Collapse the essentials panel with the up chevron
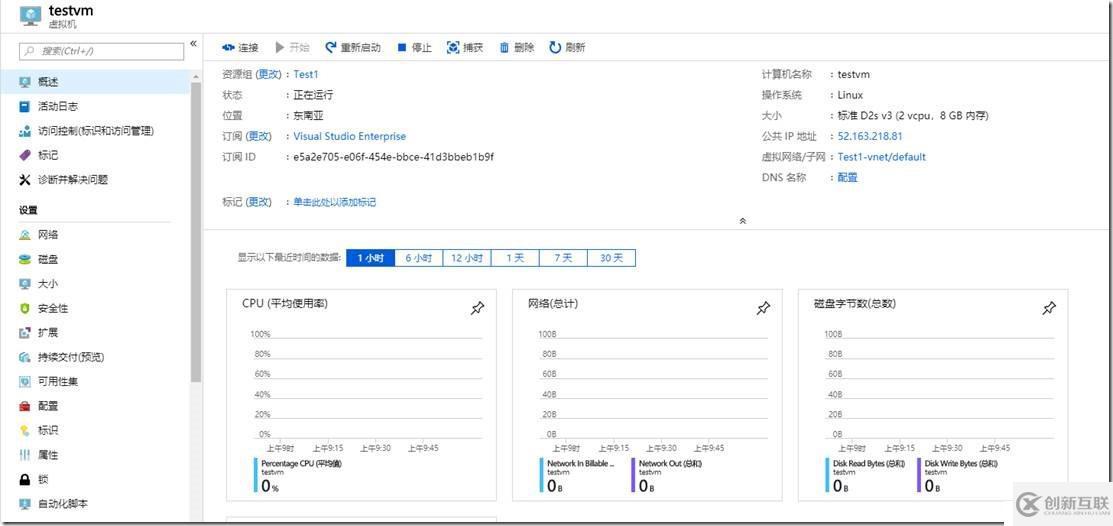 tap(742, 221)
